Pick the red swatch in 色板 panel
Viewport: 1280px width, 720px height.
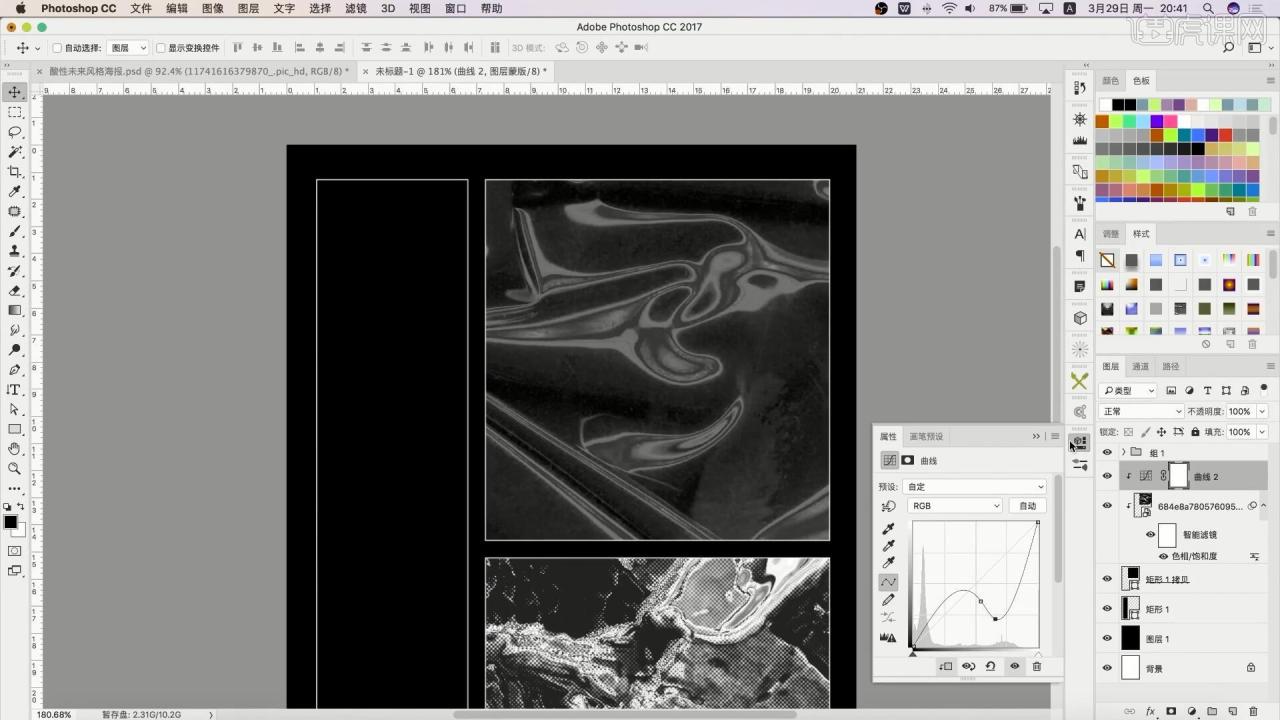point(1226,135)
